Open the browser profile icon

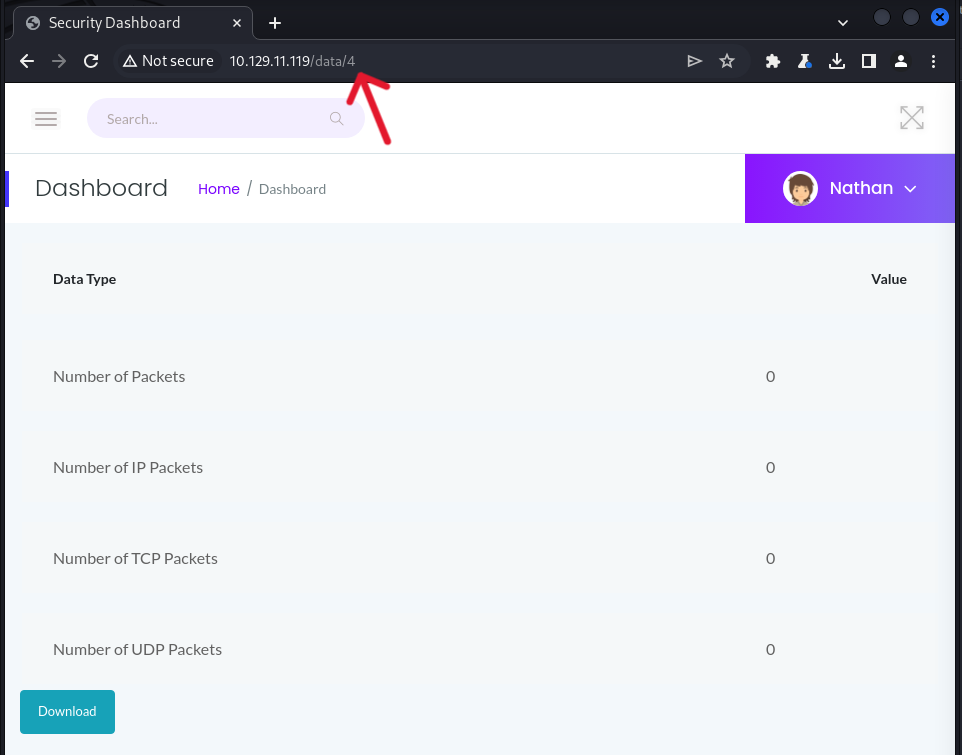[x=901, y=61]
